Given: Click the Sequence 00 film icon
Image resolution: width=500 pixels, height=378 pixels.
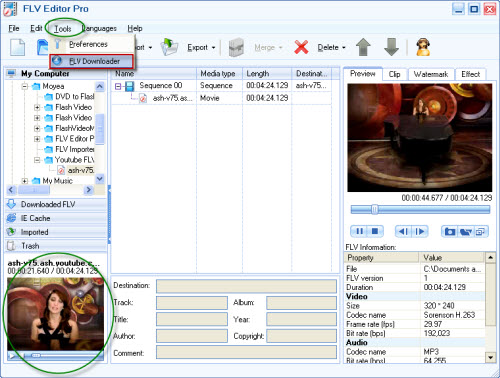Looking at the screenshot, I should 129,87.
